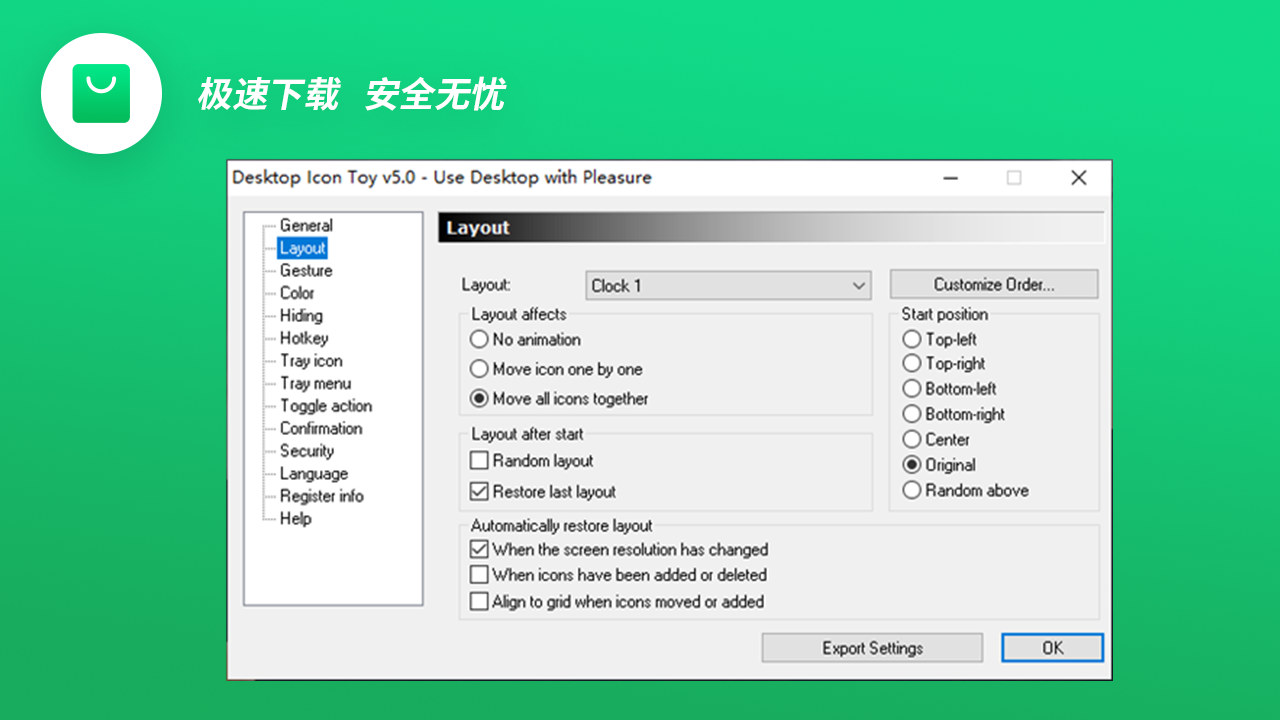Enable Align to grid when icons moved
This screenshot has height=720, width=1280.
tap(479, 601)
